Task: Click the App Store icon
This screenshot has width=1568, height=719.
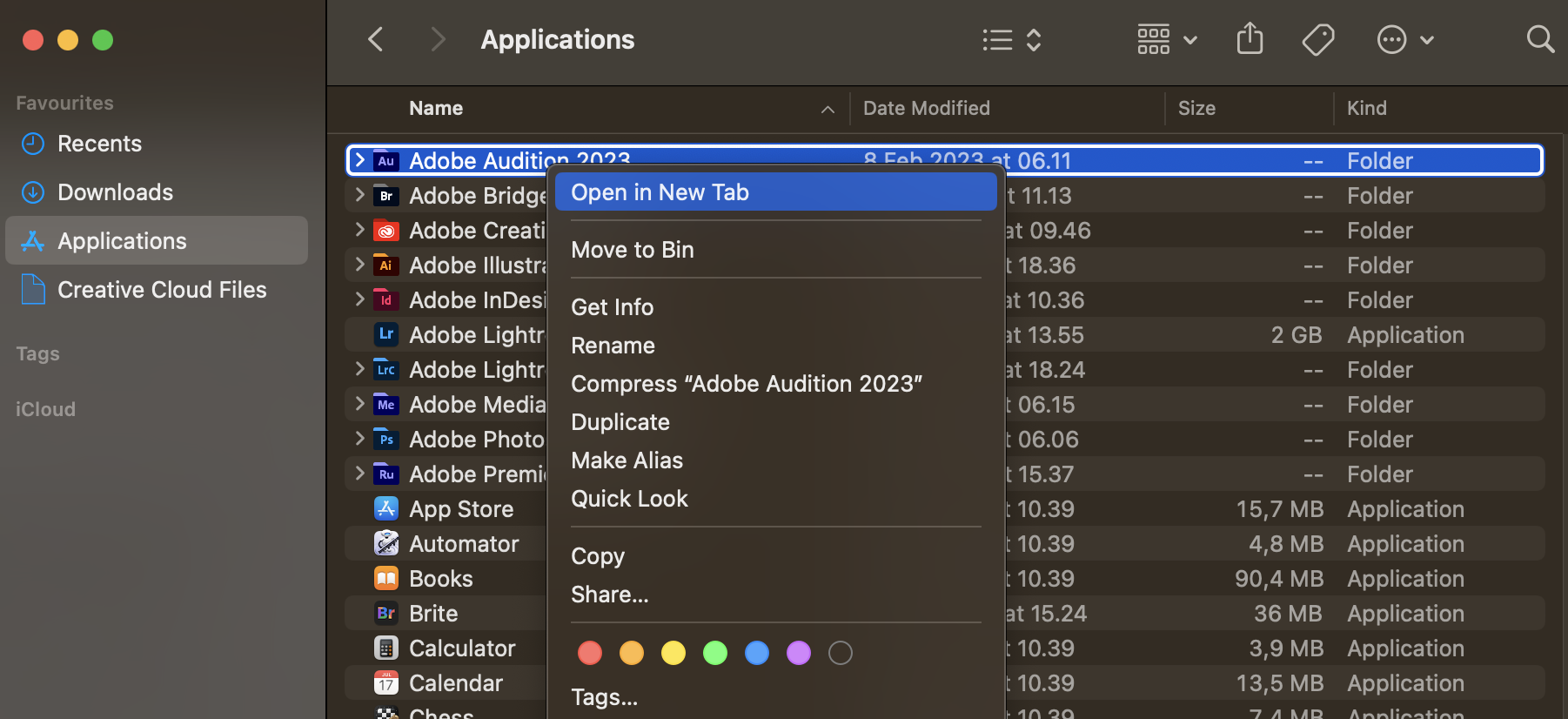Action: pos(385,508)
